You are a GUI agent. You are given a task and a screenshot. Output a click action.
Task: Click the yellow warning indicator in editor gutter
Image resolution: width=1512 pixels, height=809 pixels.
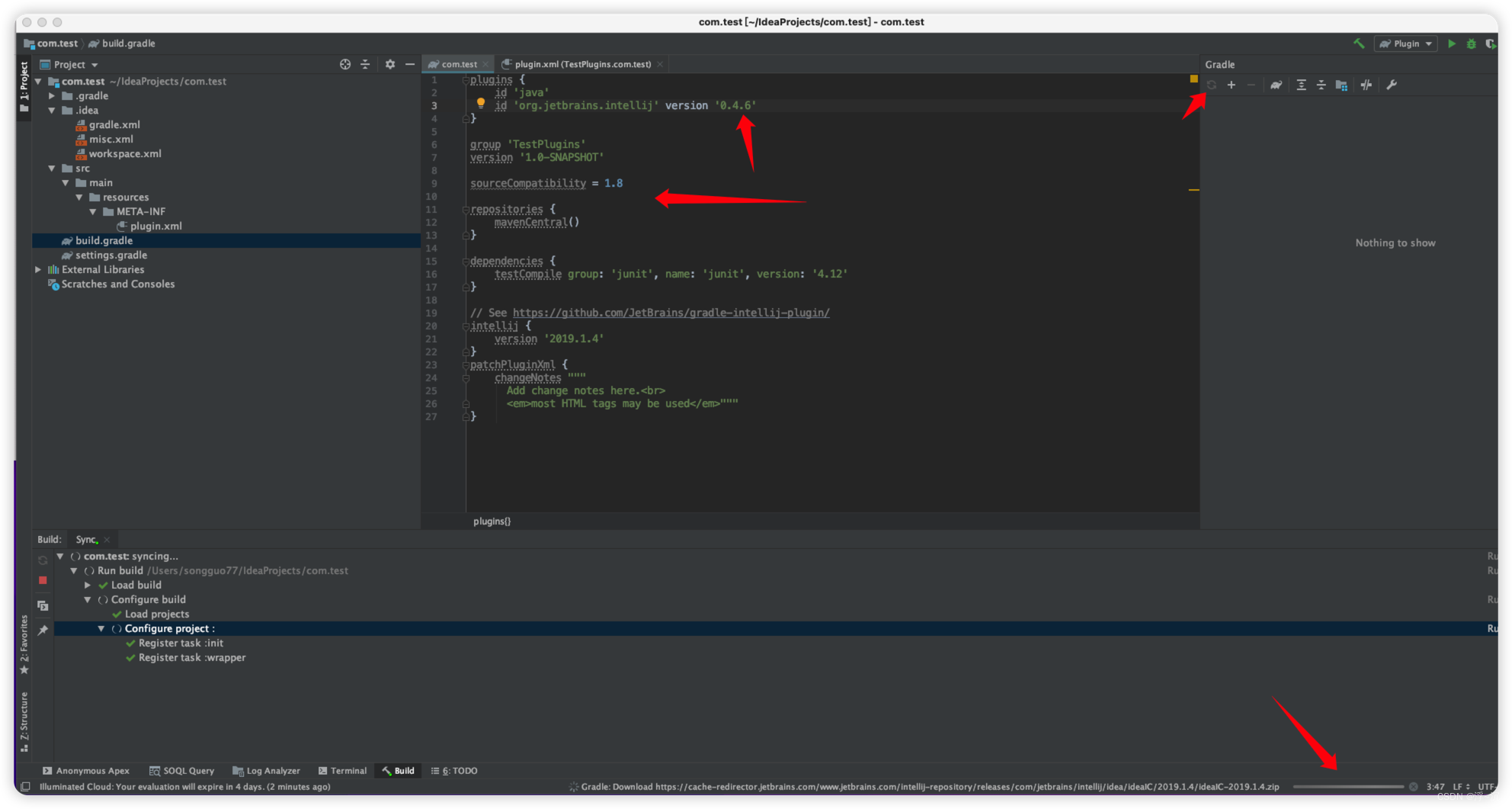click(x=1193, y=79)
